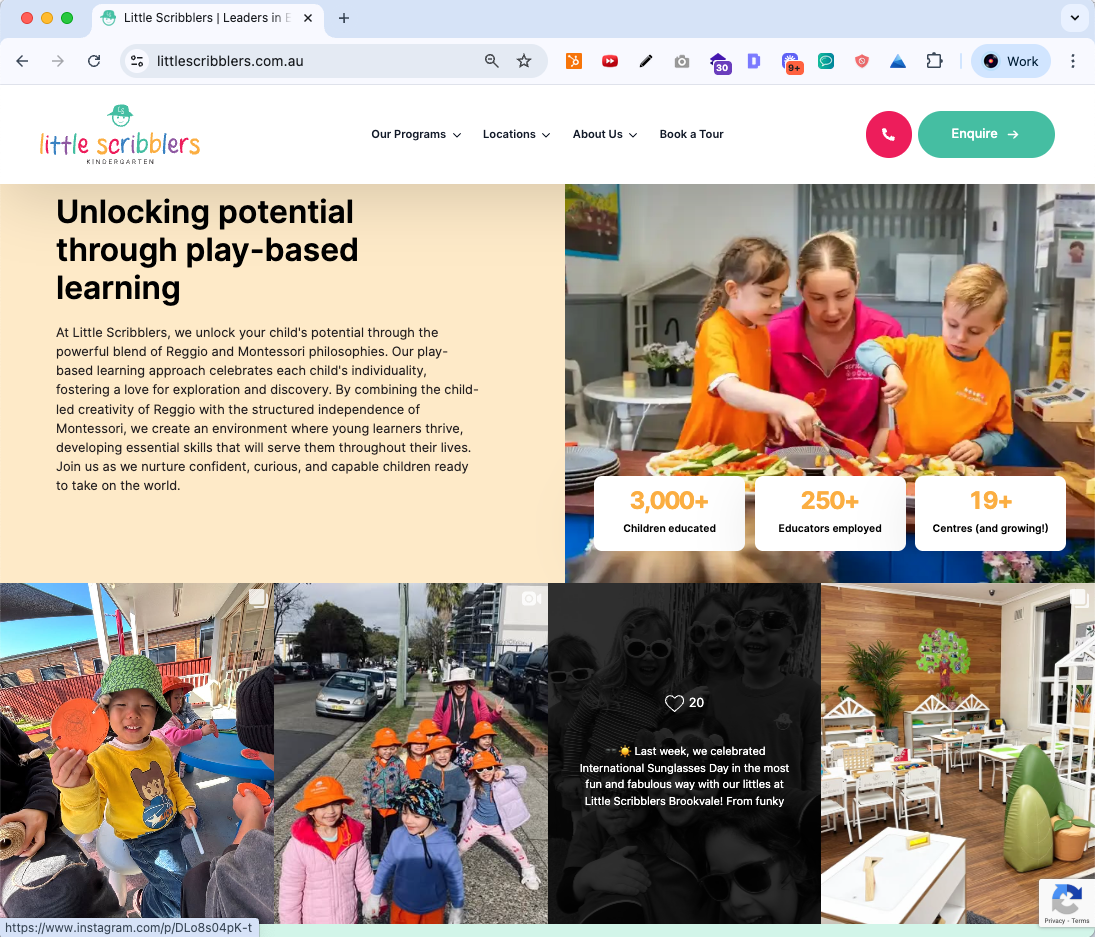
Task: Click the pink phone call button
Action: (889, 134)
